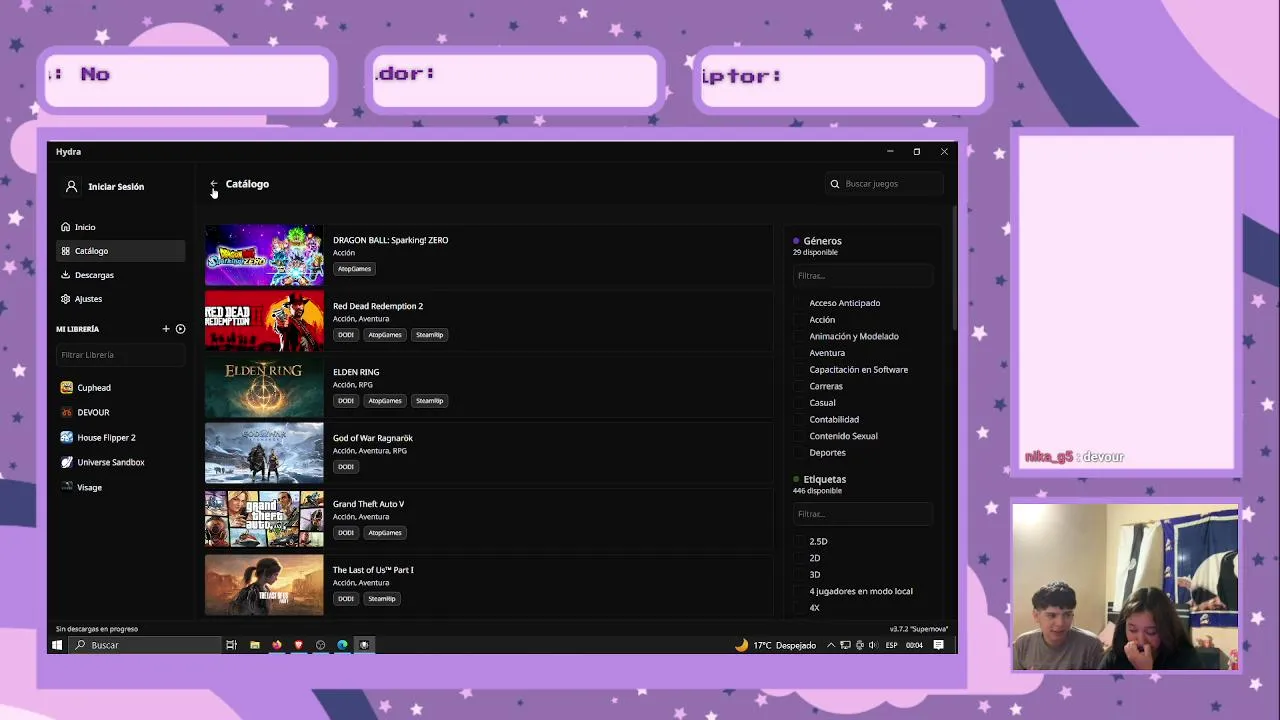Screen dimensions: 1280x720
Task: Enable the 2.5D tag filter
Action: tap(800, 541)
